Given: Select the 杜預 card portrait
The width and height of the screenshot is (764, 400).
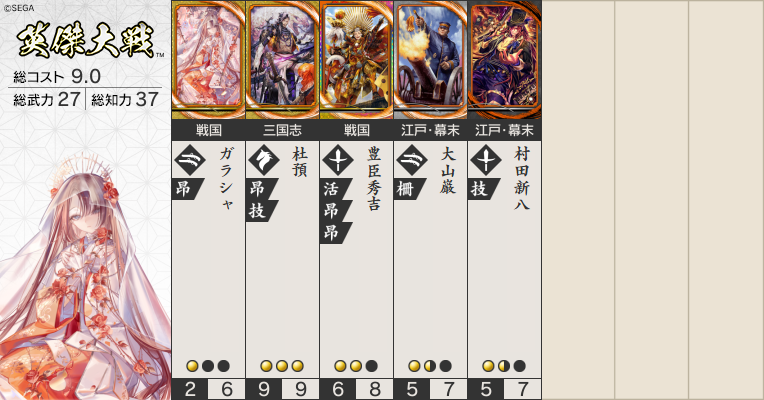Looking at the screenshot, I should pyautogui.click(x=283, y=59).
